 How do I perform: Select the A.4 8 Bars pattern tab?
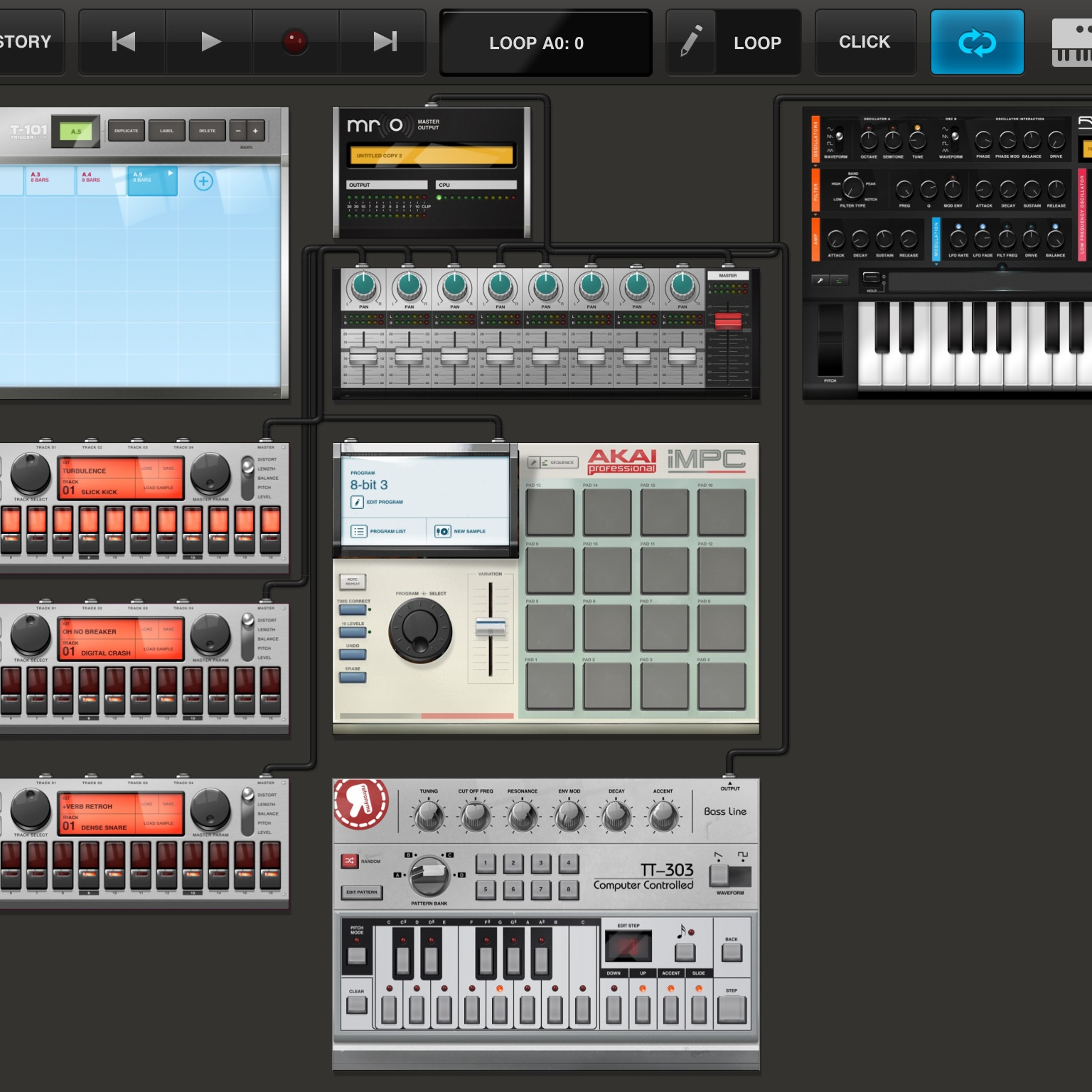click(101, 181)
